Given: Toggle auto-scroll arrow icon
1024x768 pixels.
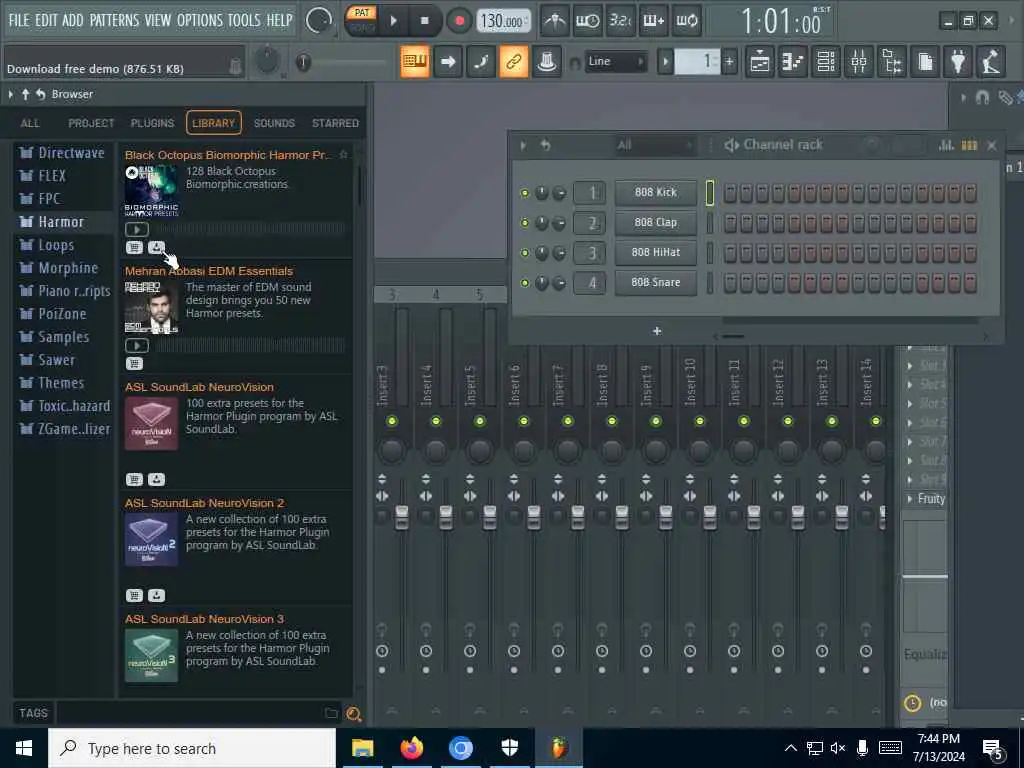Looking at the screenshot, I should click(x=448, y=61).
